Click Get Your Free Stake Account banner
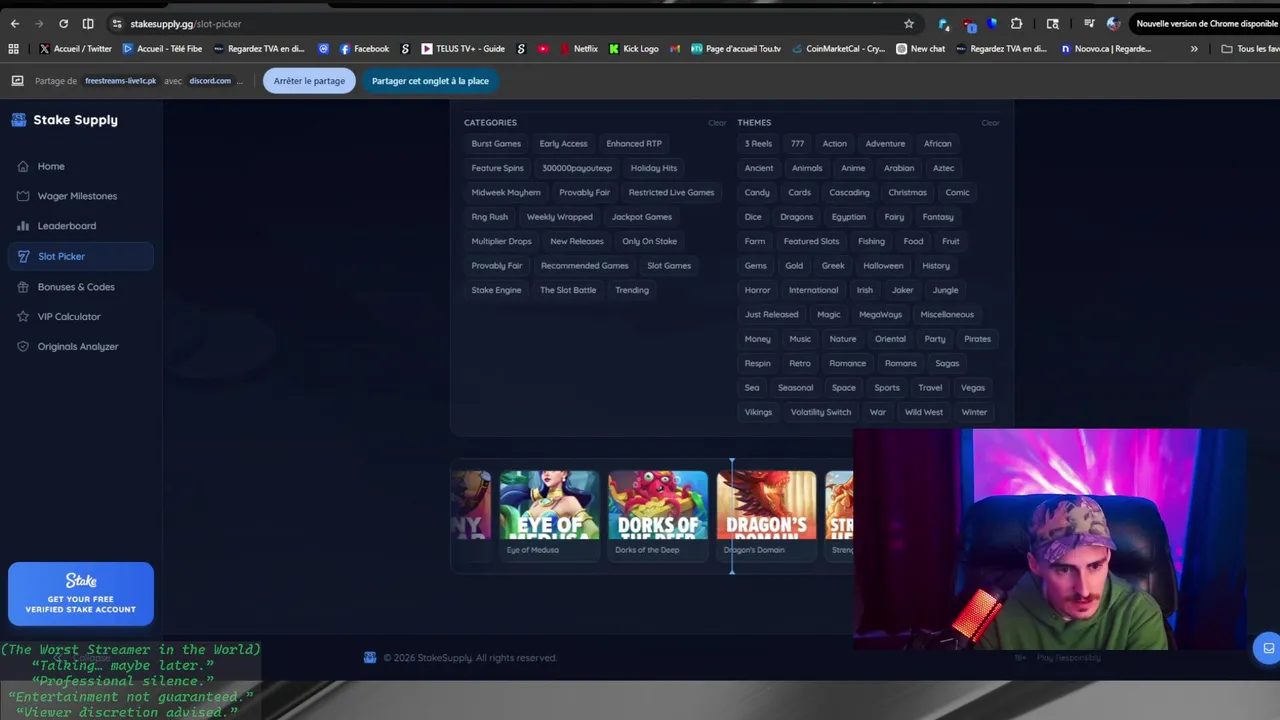Screen dimensions: 1280x720 click(81, 593)
